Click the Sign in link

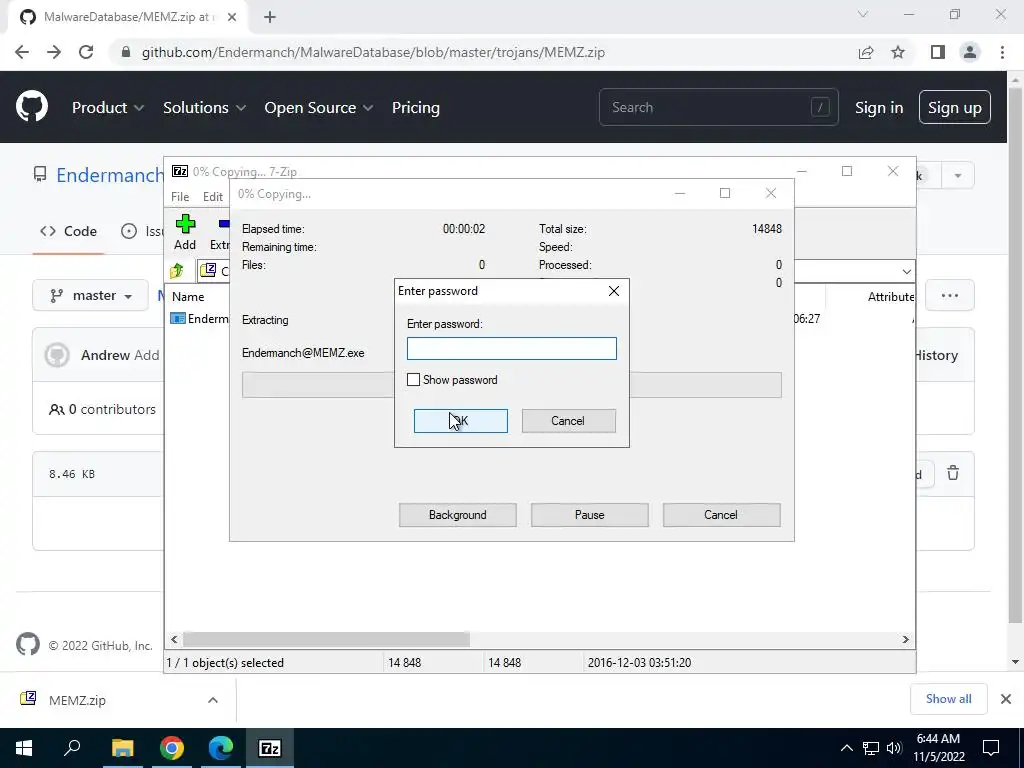coord(879,108)
